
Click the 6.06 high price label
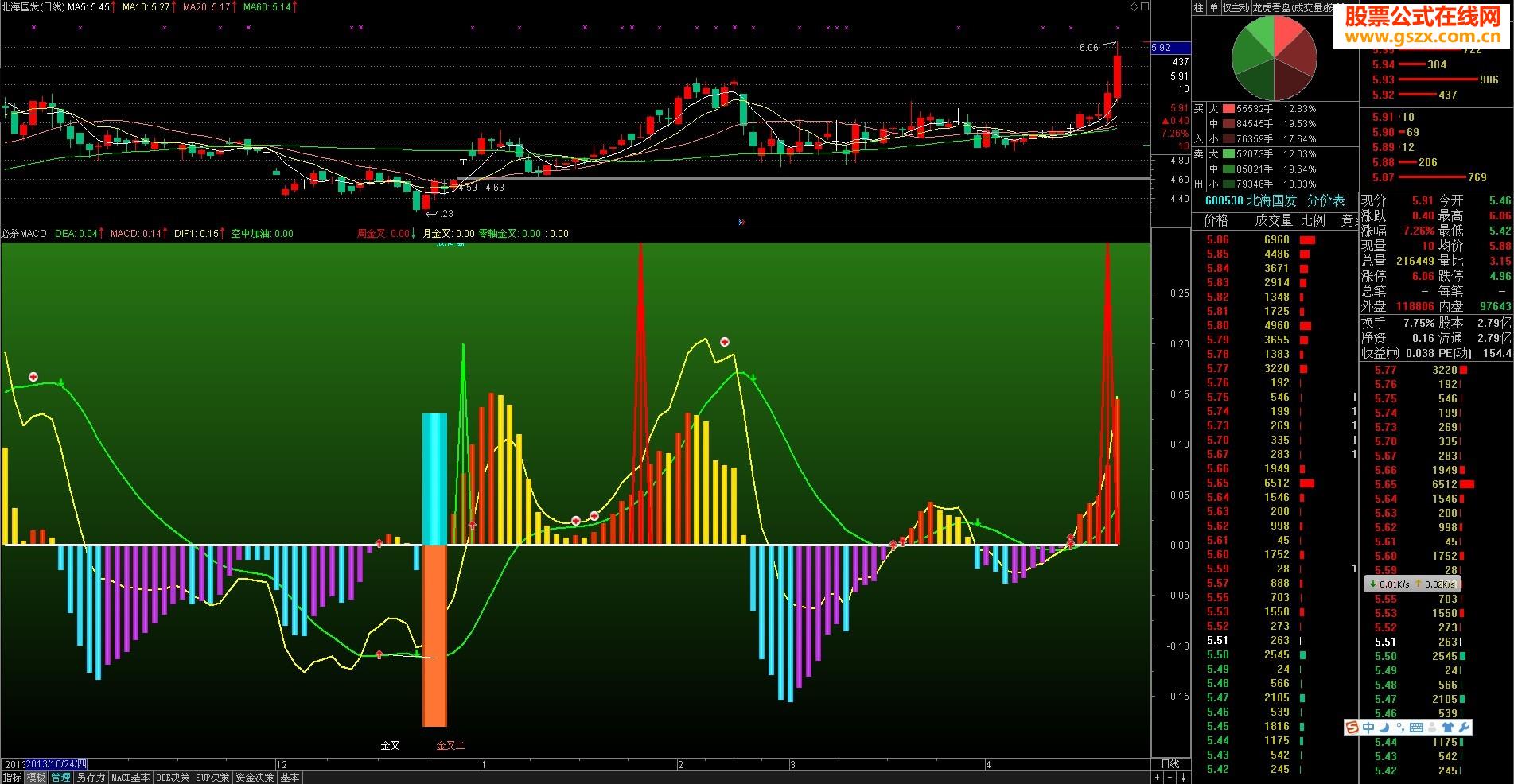(1088, 48)
